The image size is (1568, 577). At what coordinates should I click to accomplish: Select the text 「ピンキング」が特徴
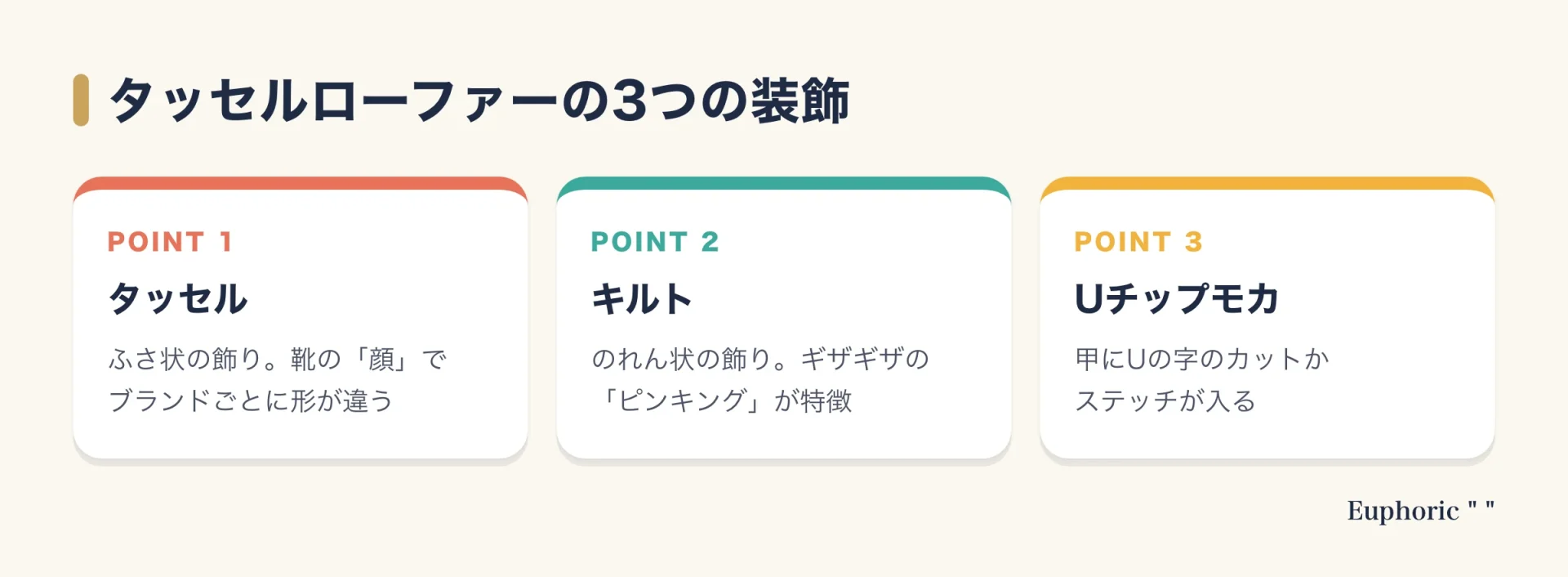pos(722,400)
